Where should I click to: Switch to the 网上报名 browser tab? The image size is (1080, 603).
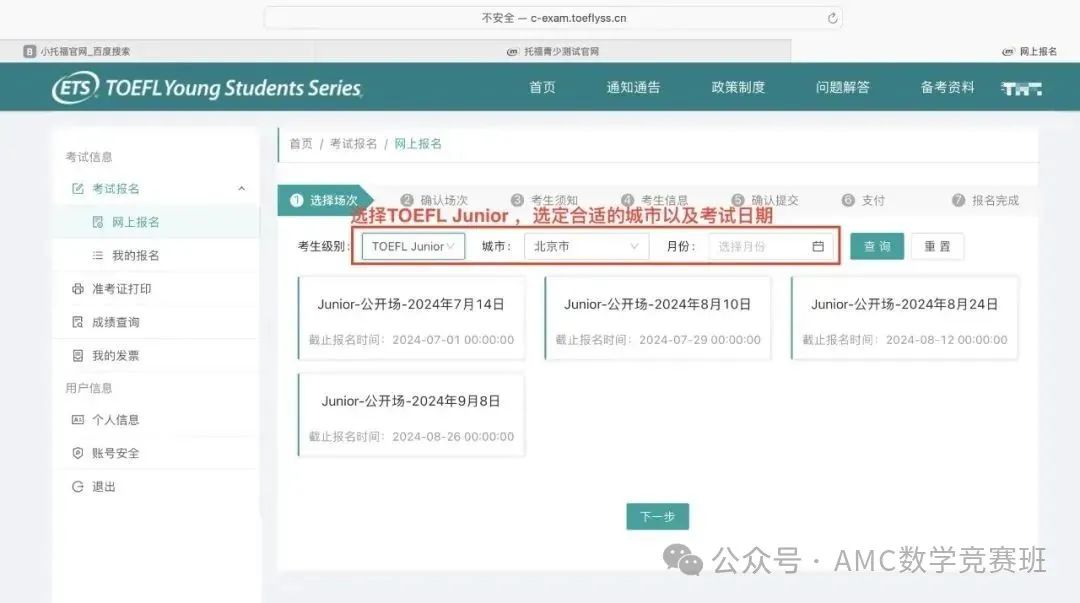(1030, 52)
